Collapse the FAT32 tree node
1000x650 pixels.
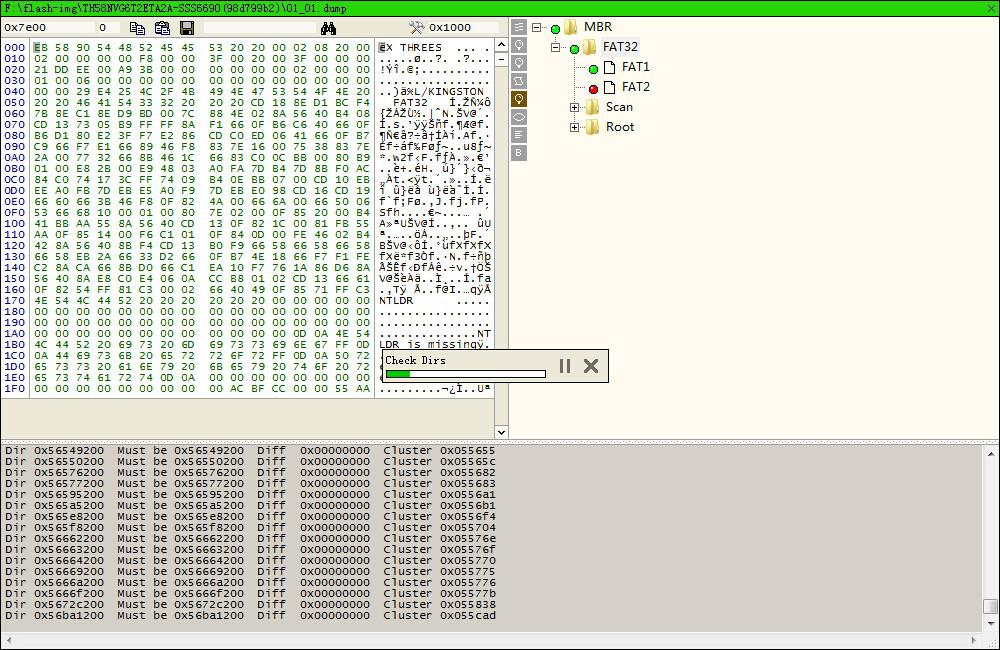point(555,47)
